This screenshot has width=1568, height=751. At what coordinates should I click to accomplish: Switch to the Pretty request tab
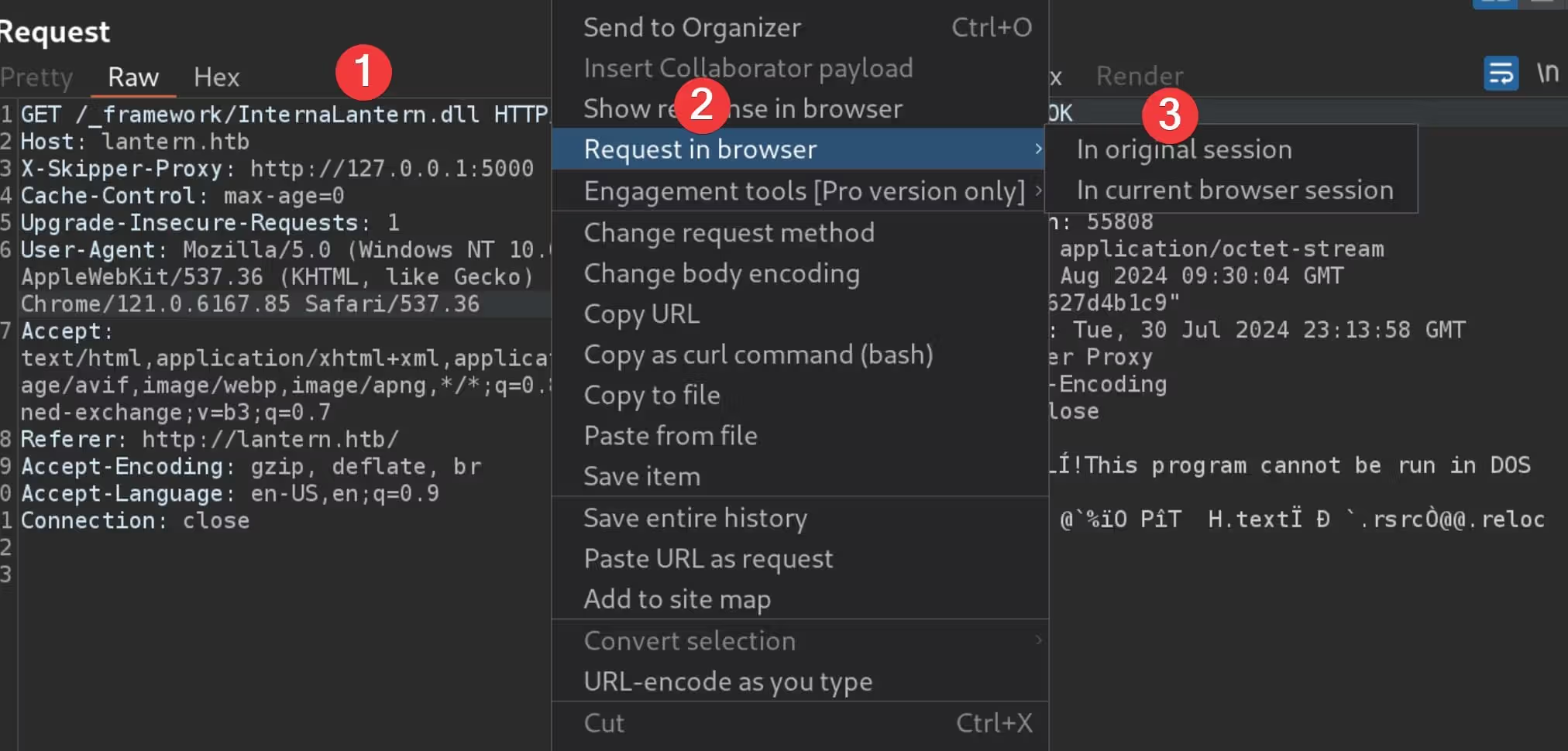pyautogui.click(x=36, y=77)
